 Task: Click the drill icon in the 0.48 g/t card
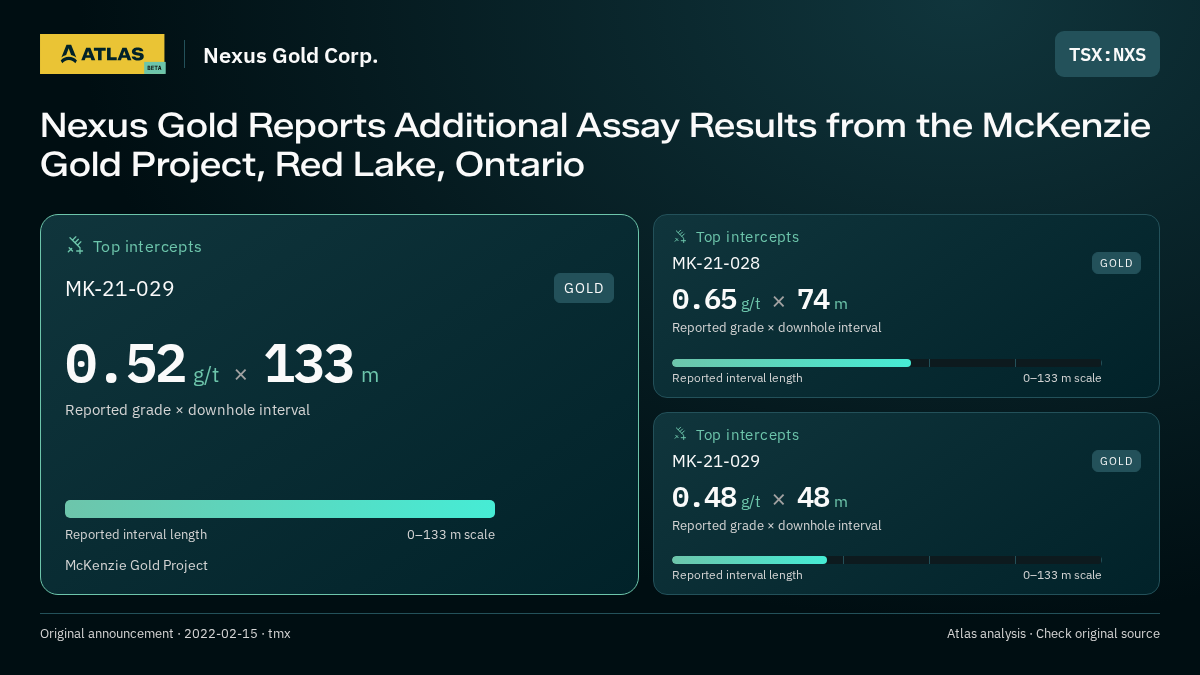tap(680, 434)
